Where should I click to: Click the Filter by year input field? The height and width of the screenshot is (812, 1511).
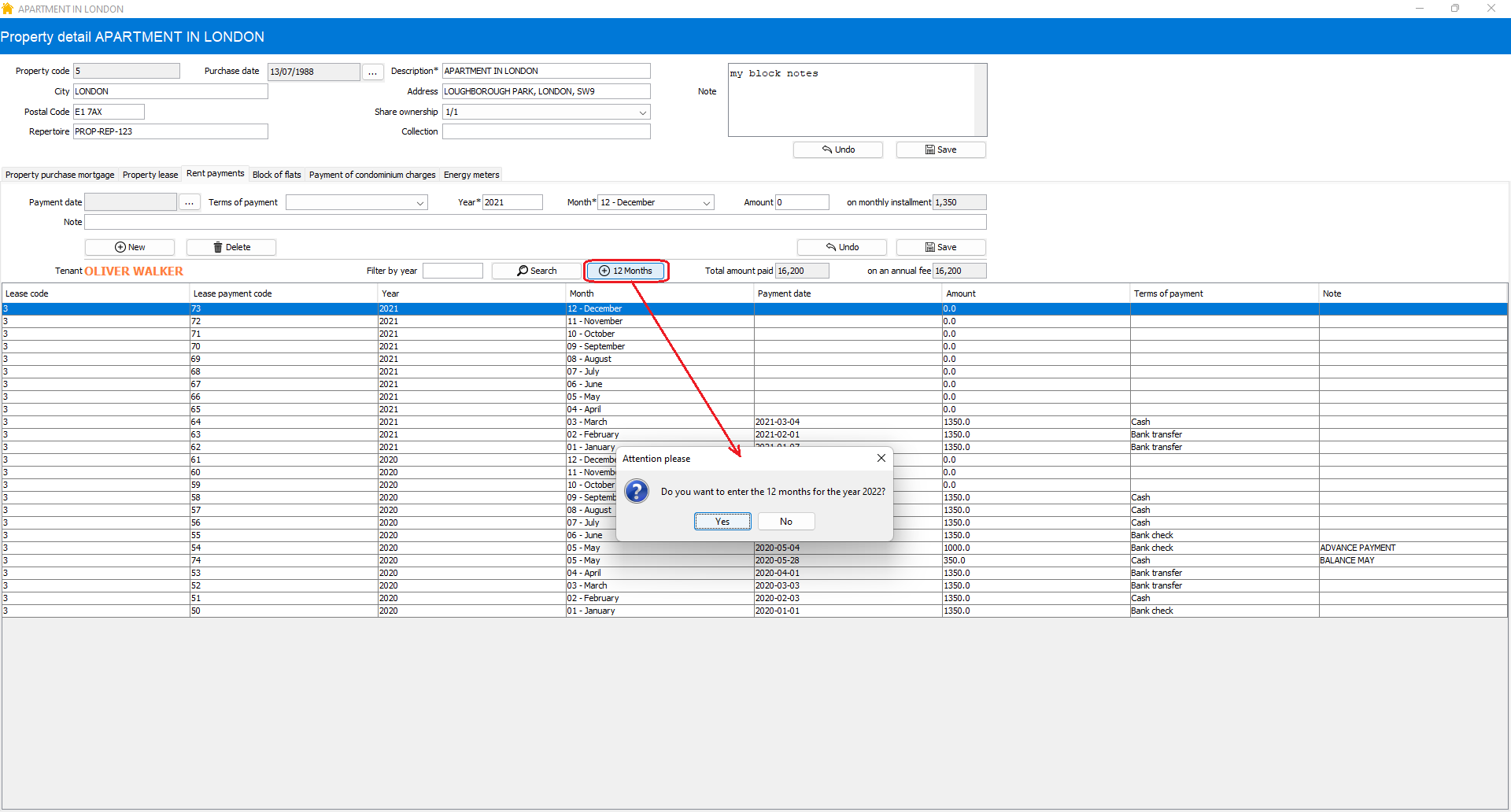click(453, 271)
